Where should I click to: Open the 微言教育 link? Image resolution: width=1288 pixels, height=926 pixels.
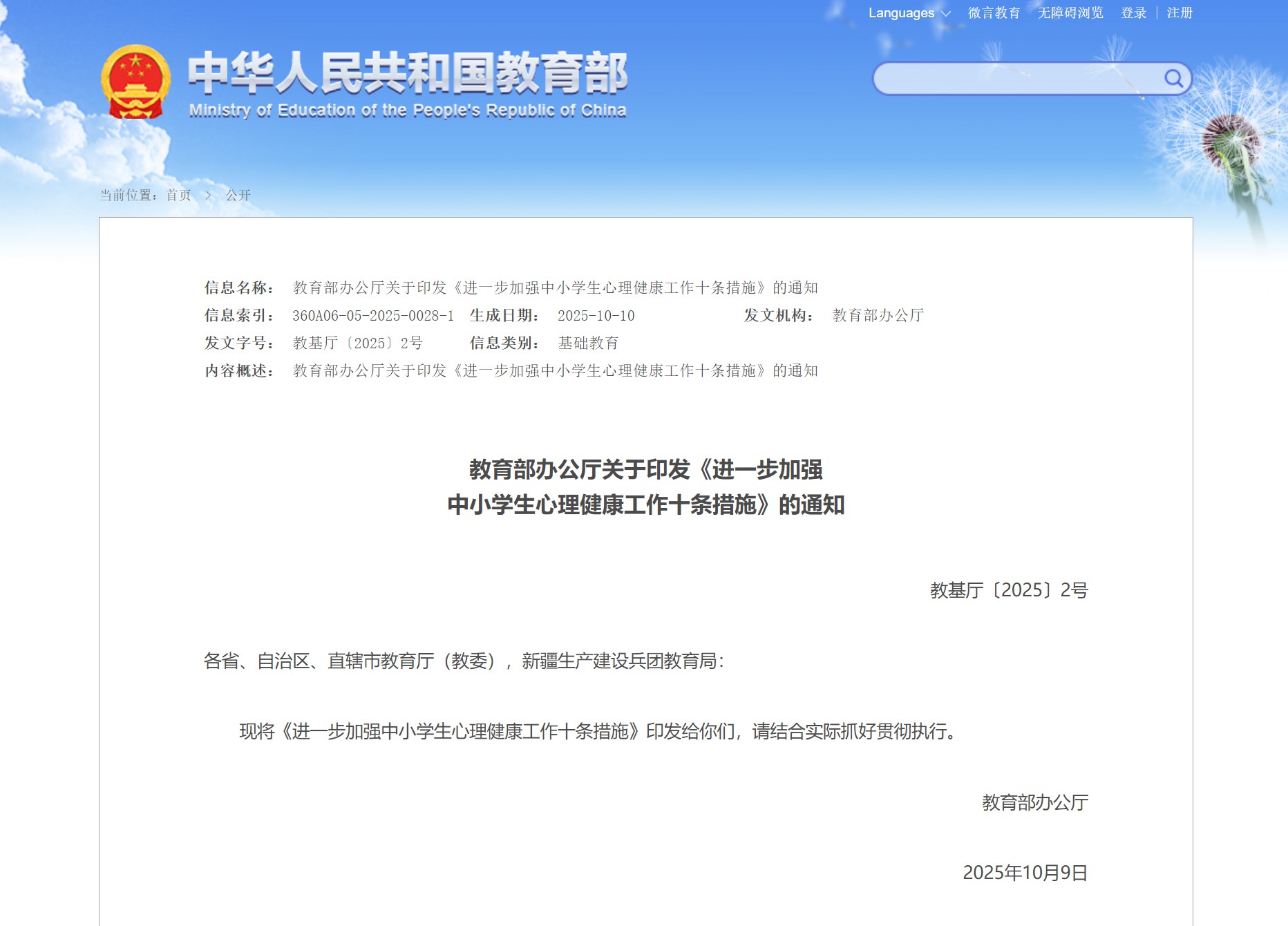click(x=994, y=13)
